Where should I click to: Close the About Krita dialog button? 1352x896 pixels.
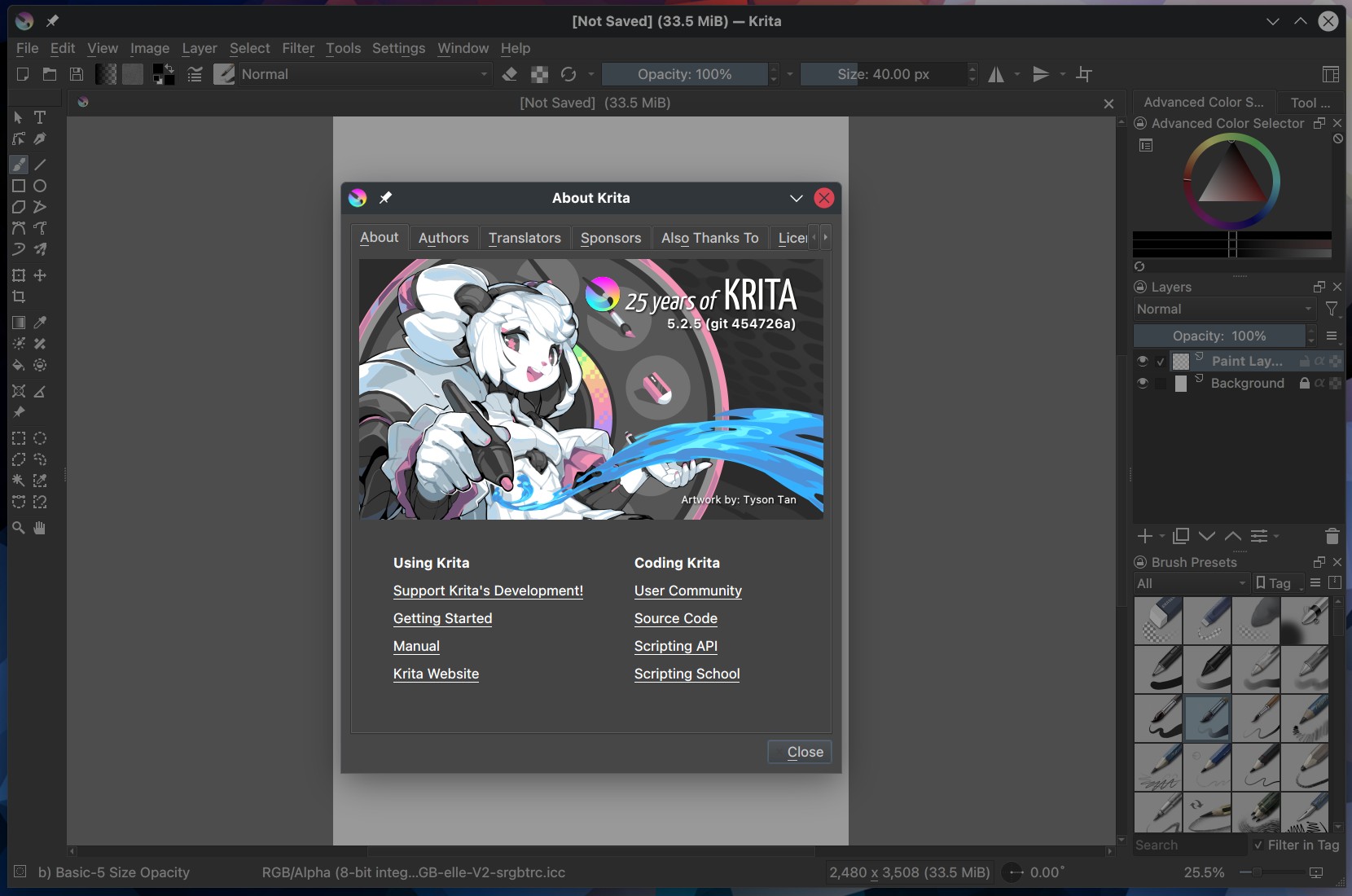(x=800, y=752)
